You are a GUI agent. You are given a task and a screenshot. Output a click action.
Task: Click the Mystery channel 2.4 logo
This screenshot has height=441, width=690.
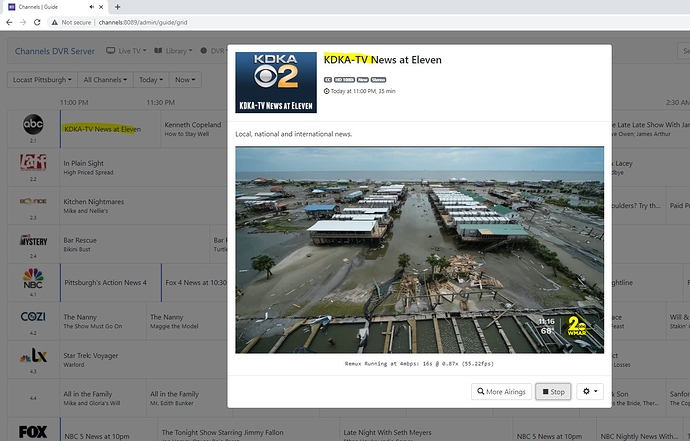33,240
